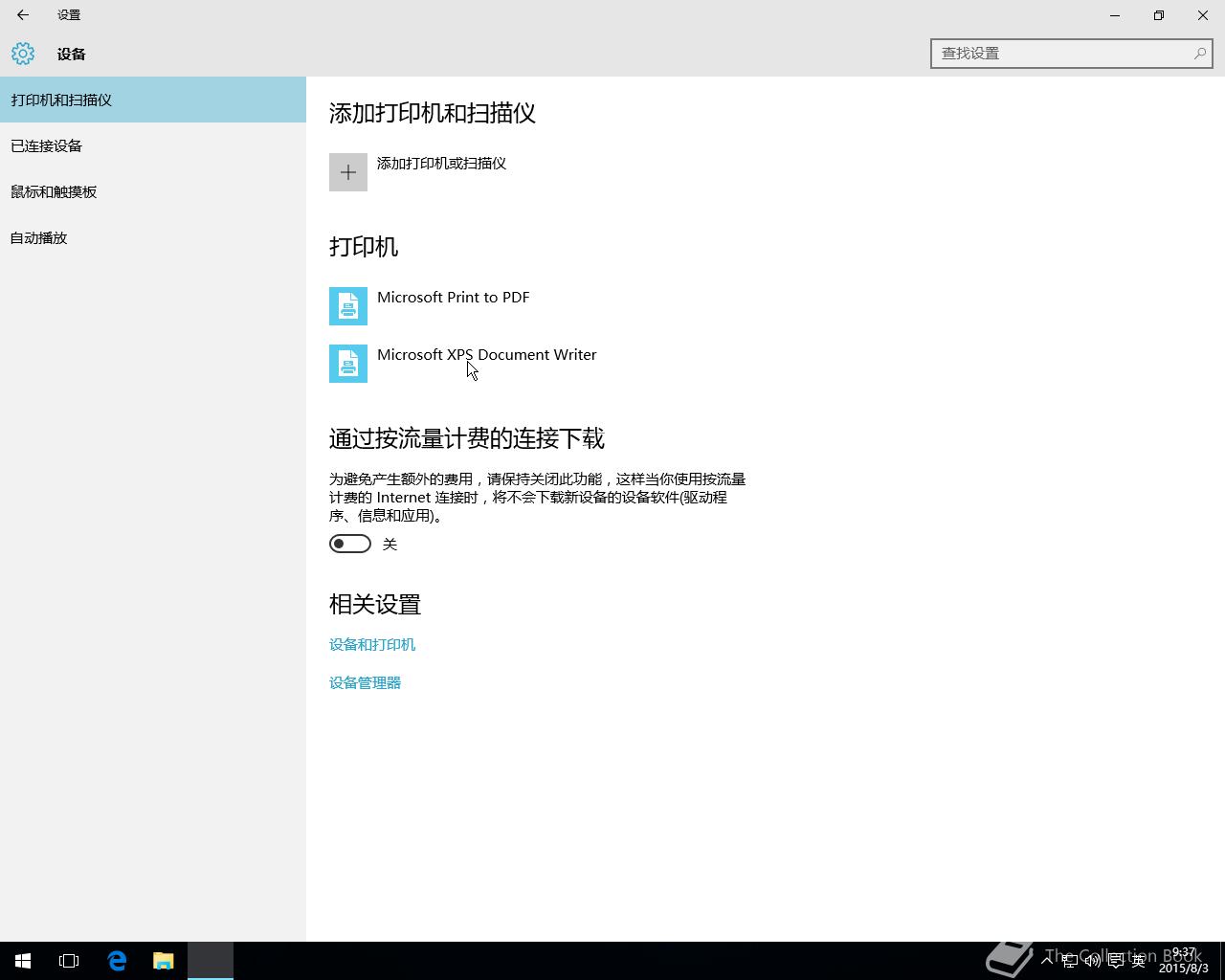
Task: Select 打印机和扫描仪 in the sidebar
Action: coord(153,100)
